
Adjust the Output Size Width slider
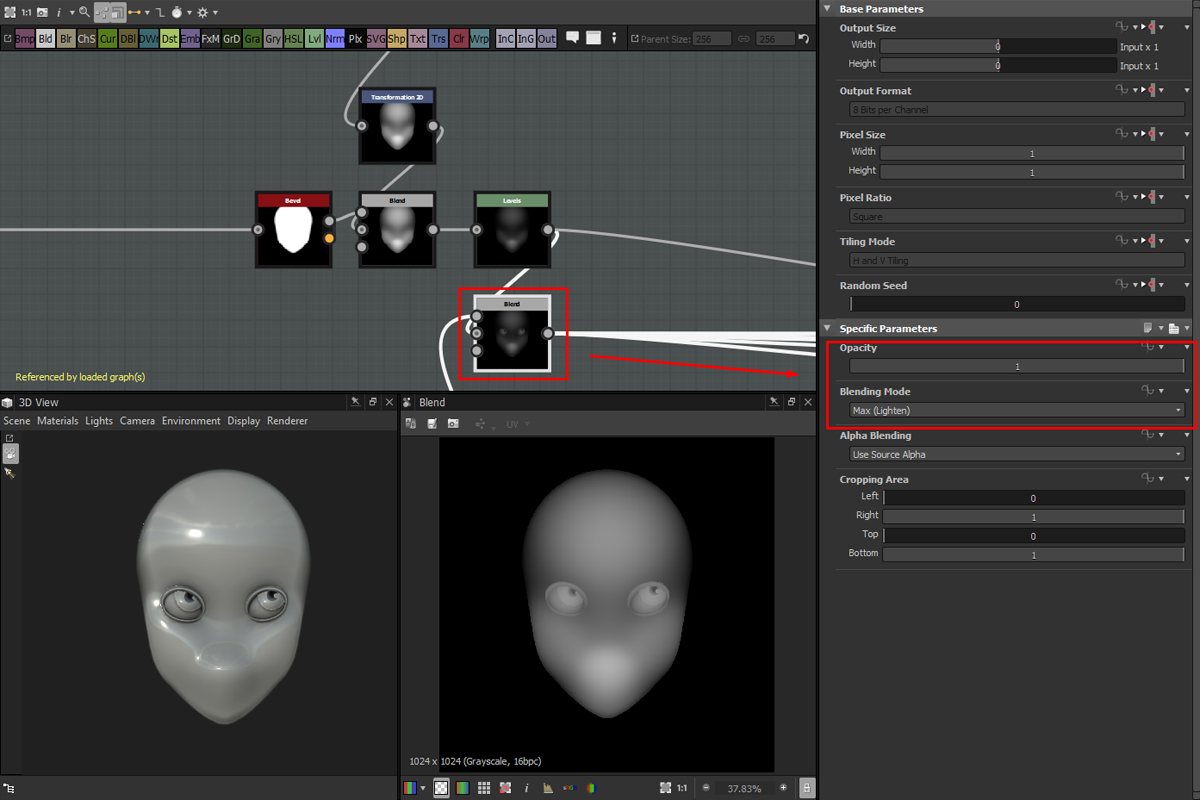click(x=998, y=46)
